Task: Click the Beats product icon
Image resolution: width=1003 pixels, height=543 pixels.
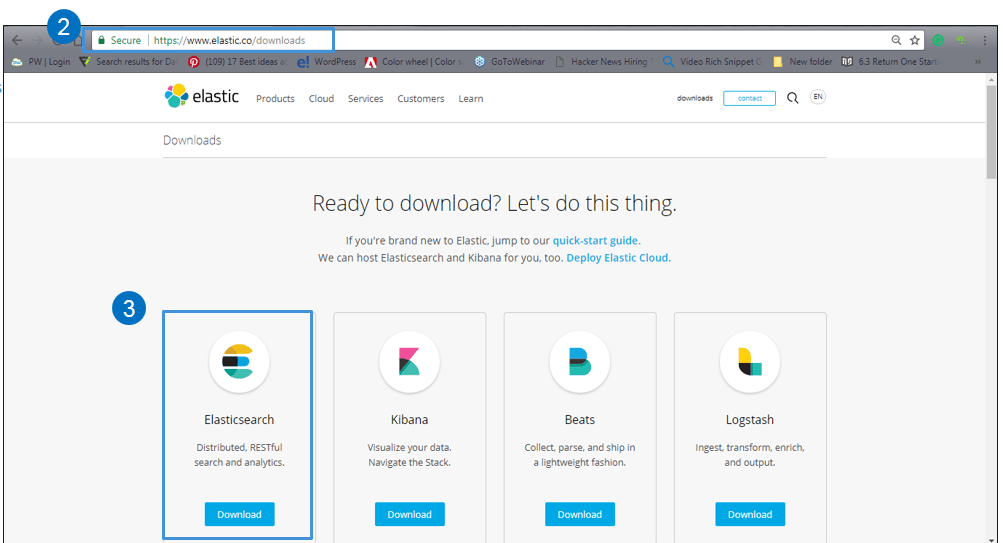Action: point(580,361)
